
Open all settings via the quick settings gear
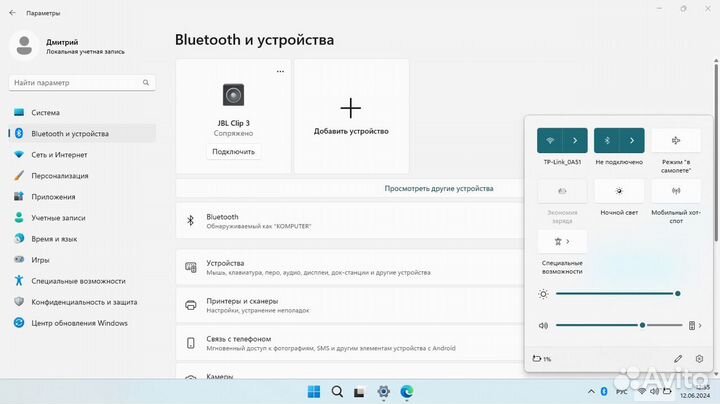699,359
